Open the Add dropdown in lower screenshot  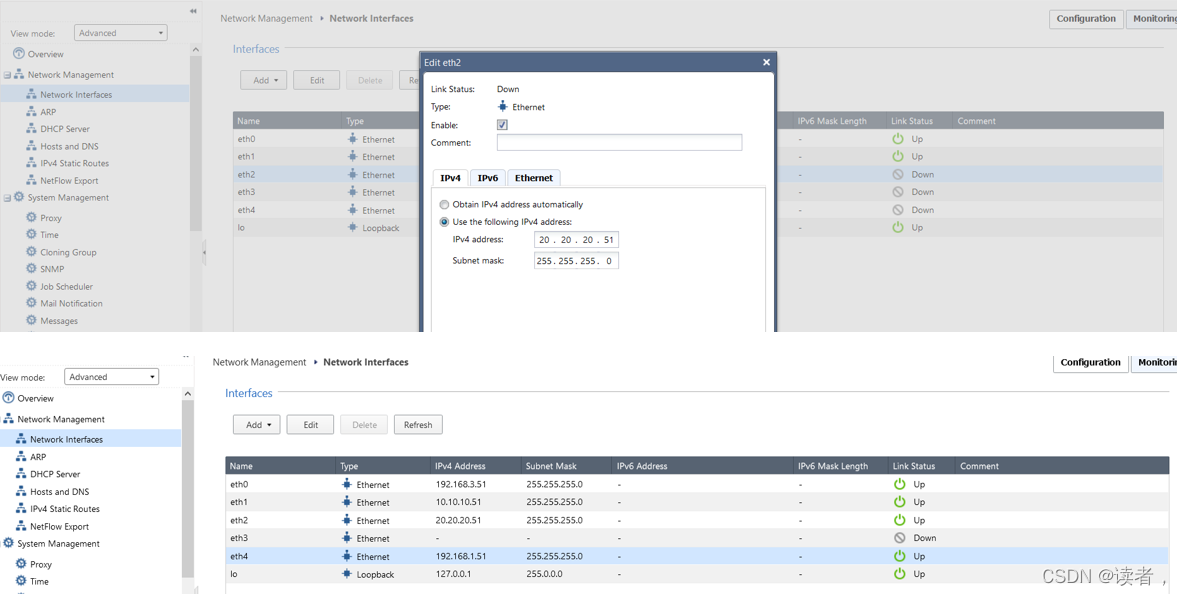(x=256, y=425)
